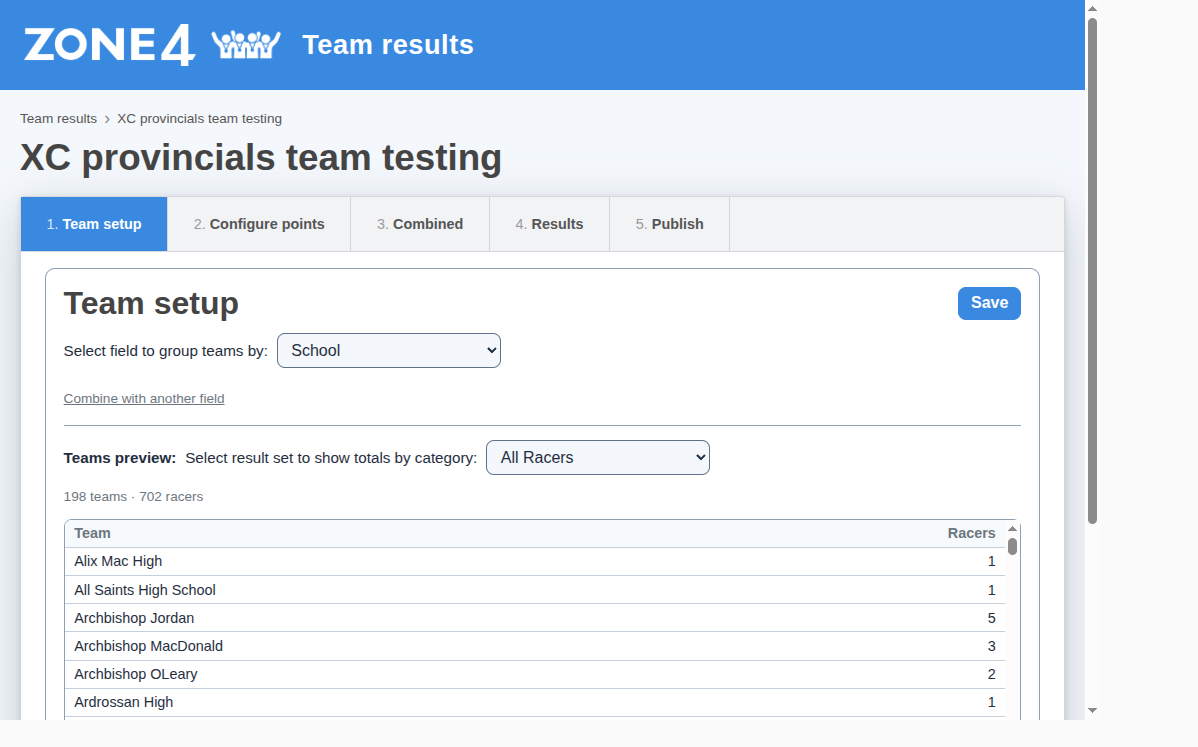Click Combine with another field link
The height and width of the screenshot is (747, 1198).
click(144, 399)
